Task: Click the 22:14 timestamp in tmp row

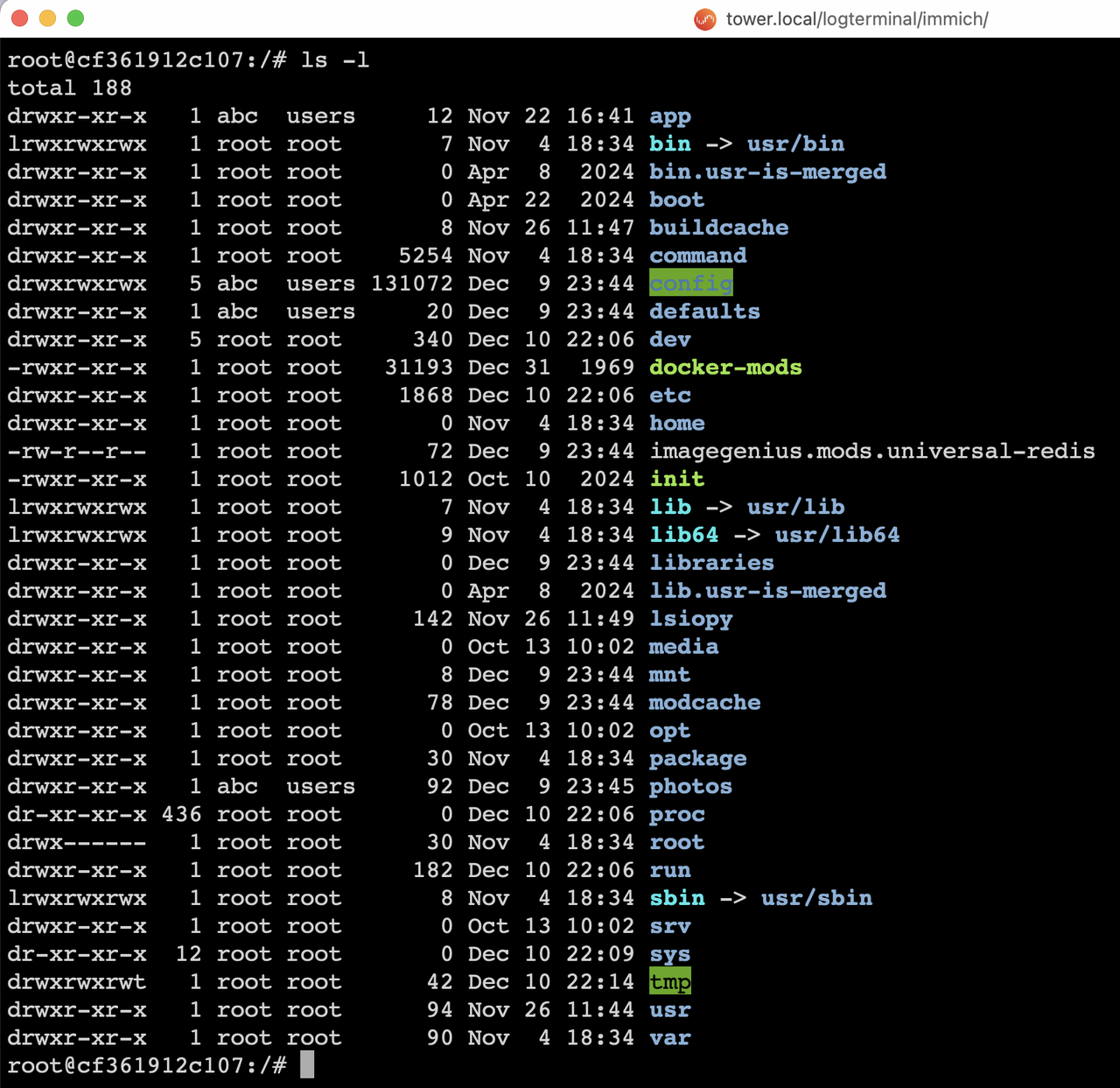Action: pos(600,982)
